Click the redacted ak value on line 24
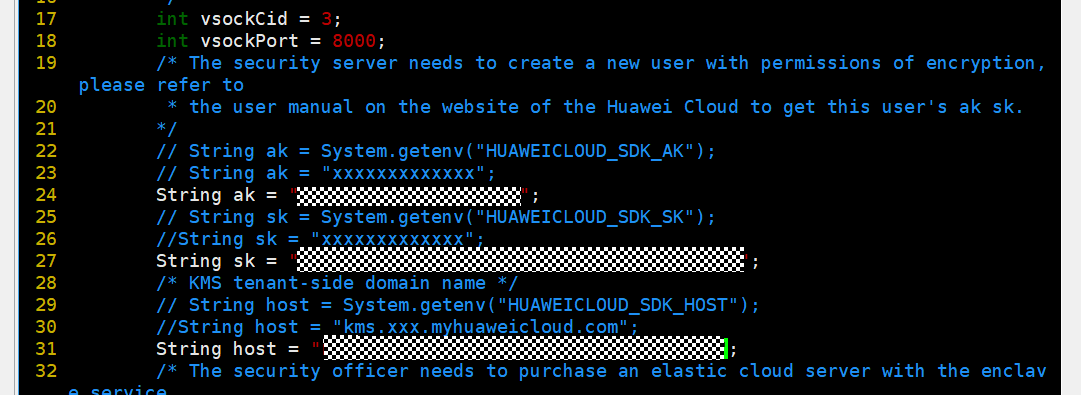This screenshot has width=1081, height=395. tap(409, 195)
